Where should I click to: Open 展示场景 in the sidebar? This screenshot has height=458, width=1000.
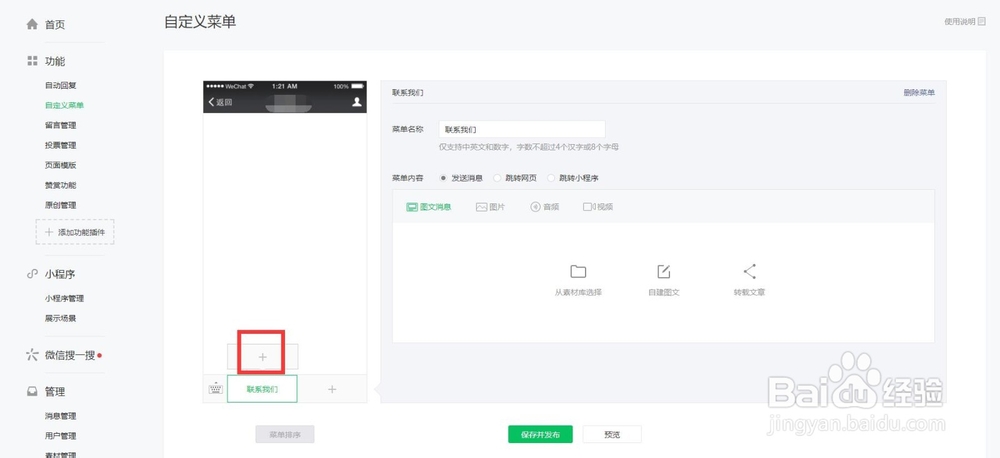coord(61,318)
